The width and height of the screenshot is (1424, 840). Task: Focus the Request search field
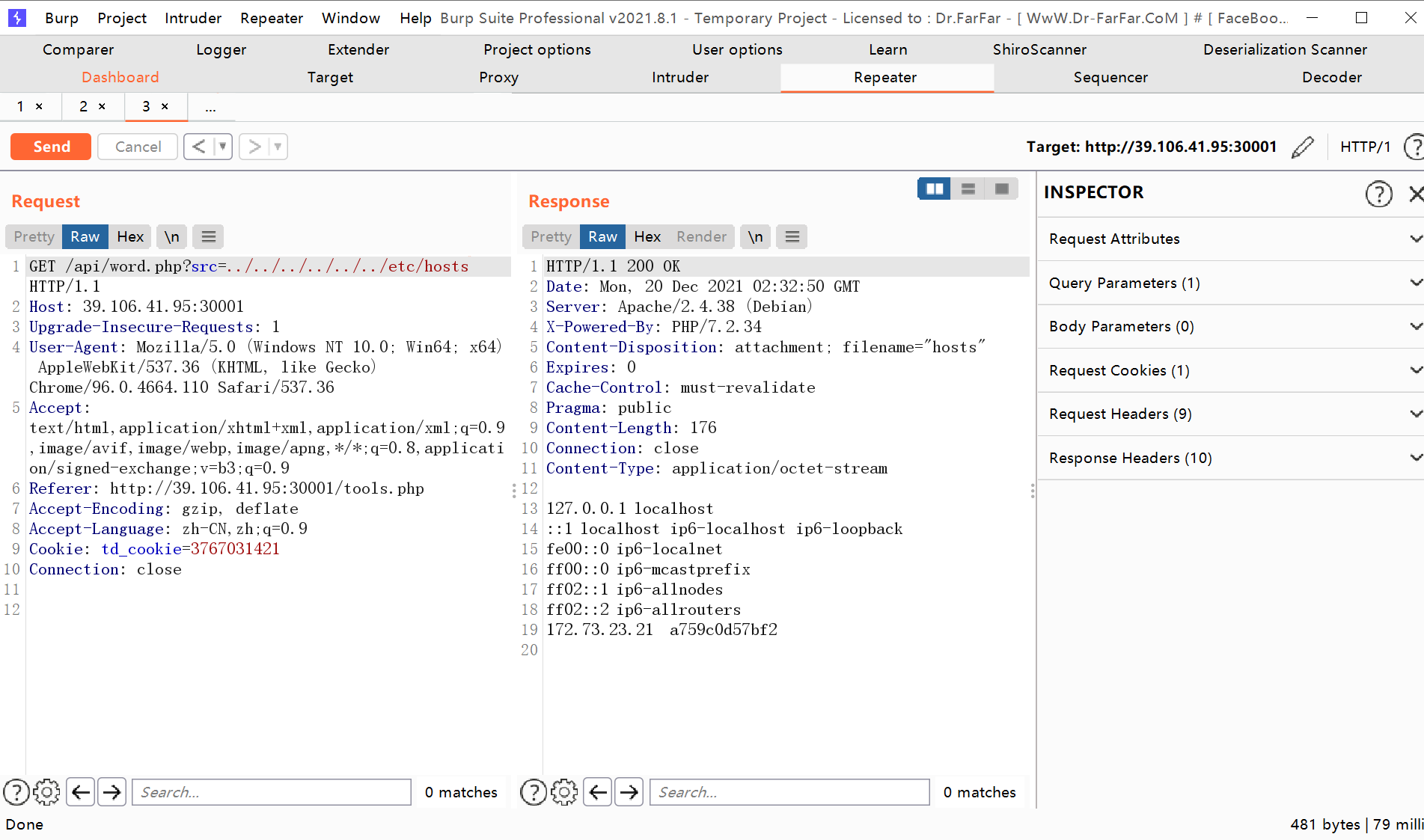pos(272,792)
